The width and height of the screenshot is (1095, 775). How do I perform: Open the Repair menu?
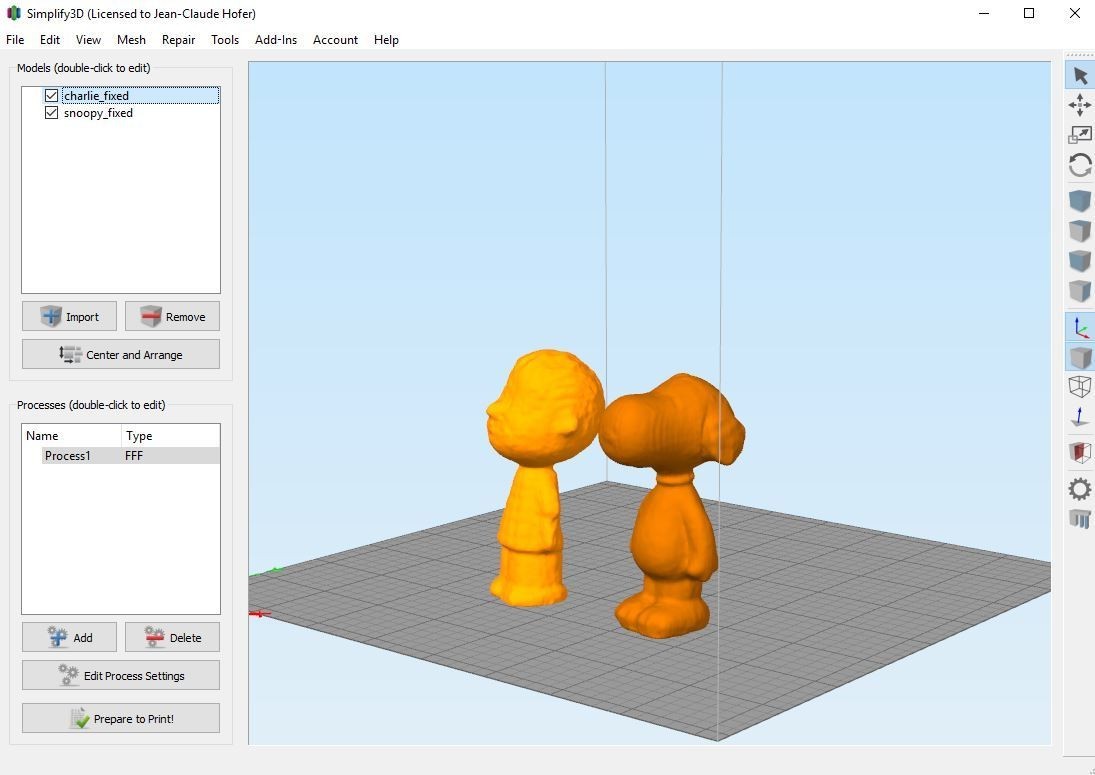pos(178,40)
